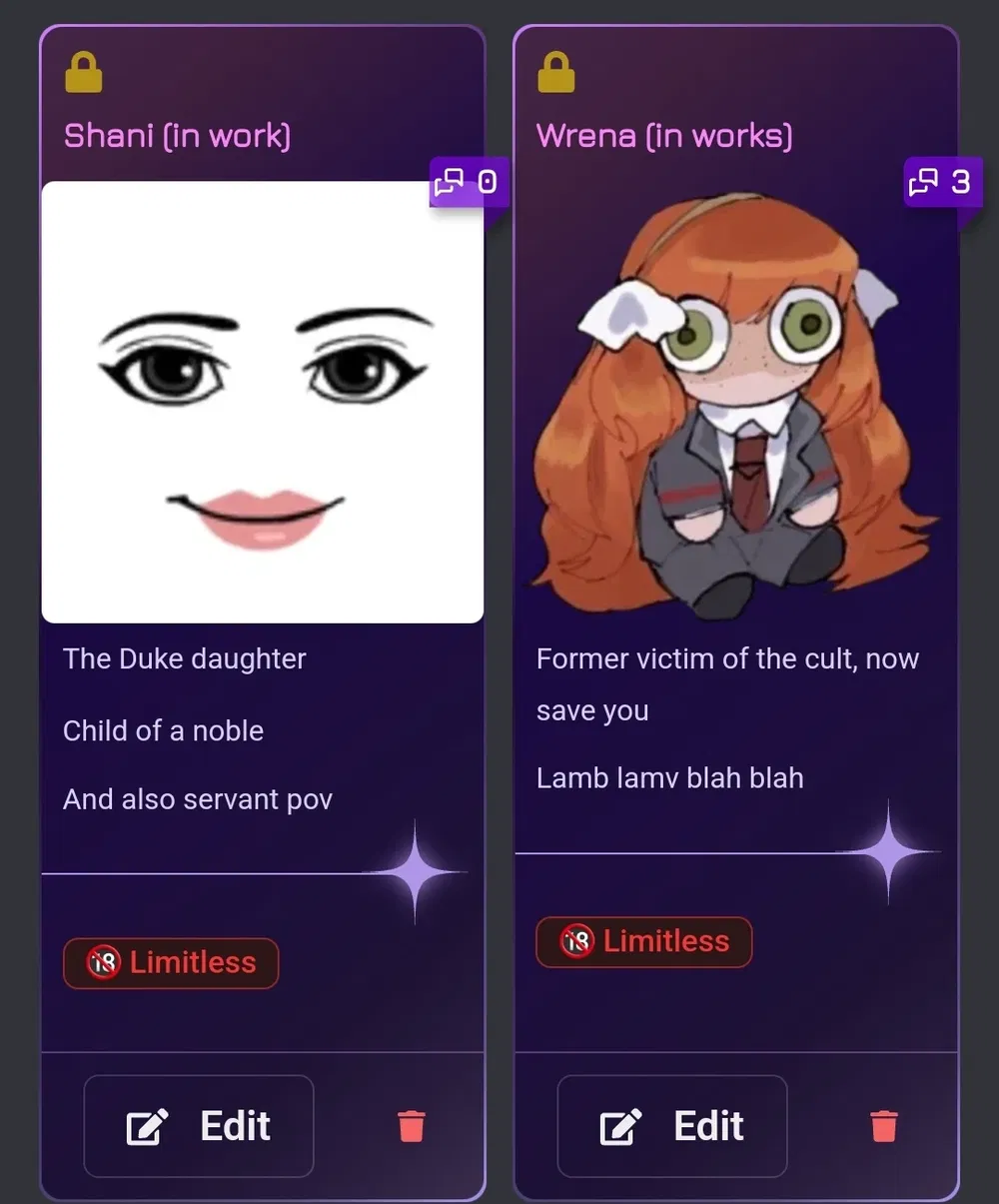This screenshot has height=1204, width=999.
Task: Click the pencil icon in Shani's Edit button
Action: (x=147, y=1127)
